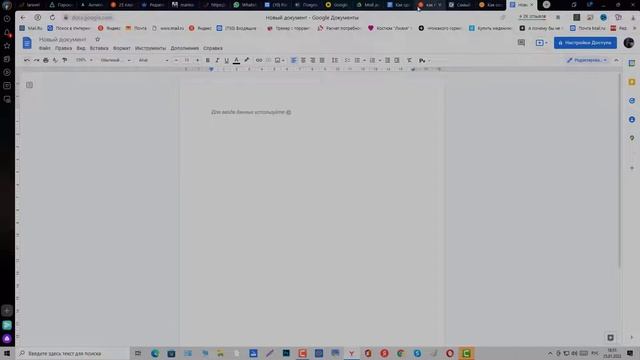The image size is (640, 360).
Task: Toggle bold formatting
Action: 208,60
